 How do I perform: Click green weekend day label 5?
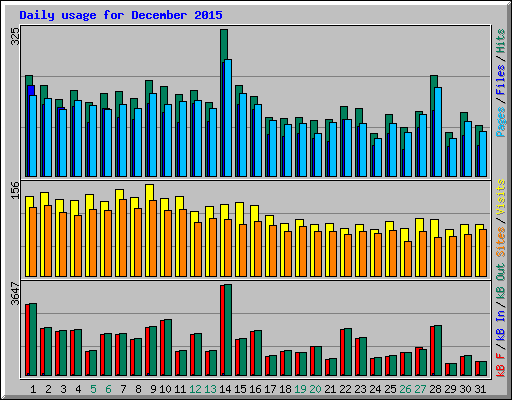point(93,389)
